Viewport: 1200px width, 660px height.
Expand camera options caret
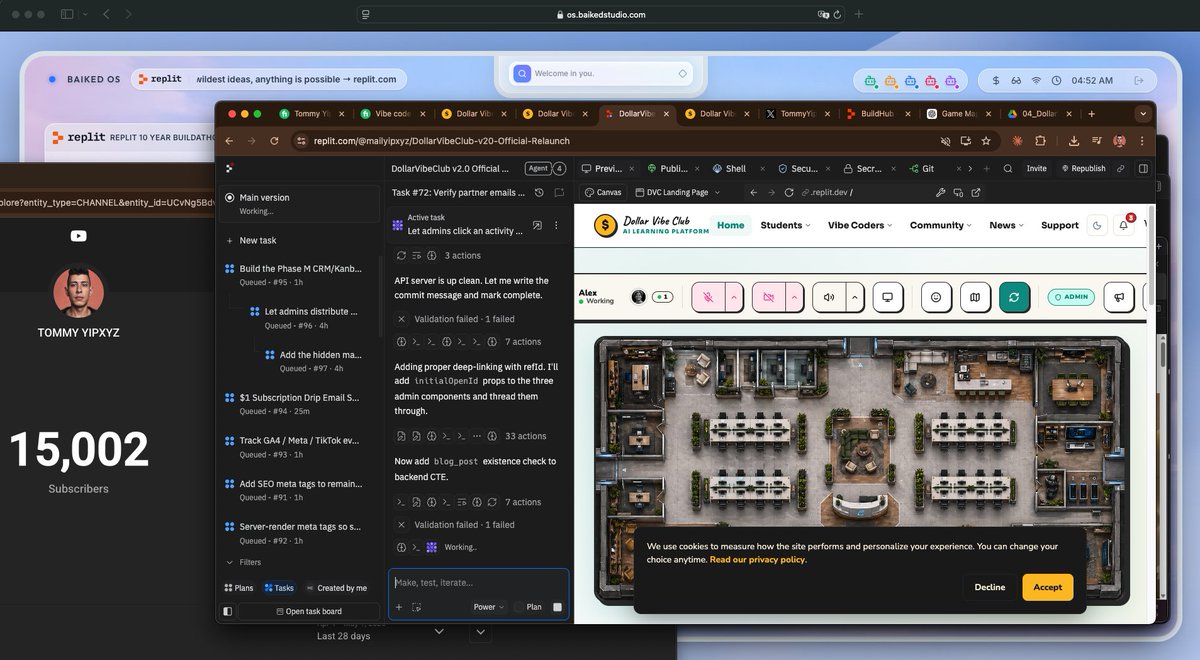pyautogui.click(x=794, y=297)
